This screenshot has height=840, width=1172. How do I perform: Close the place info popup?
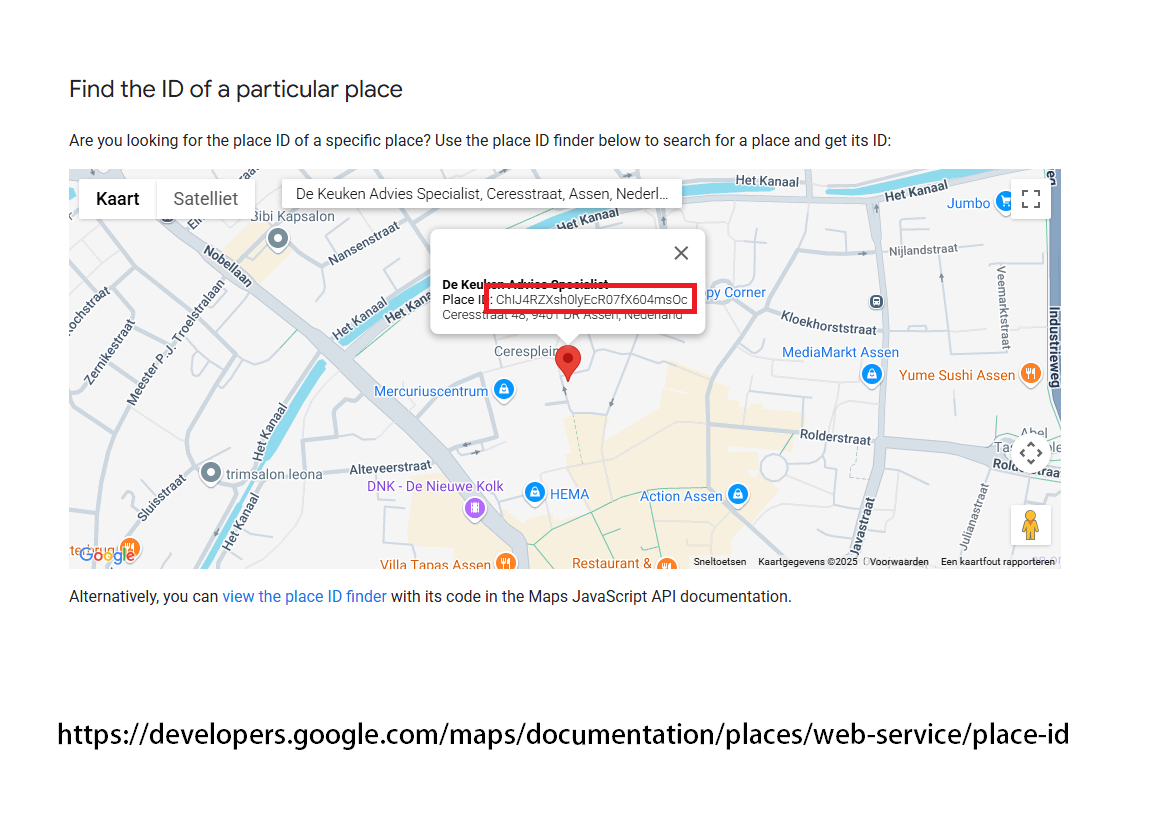point(681,253)
